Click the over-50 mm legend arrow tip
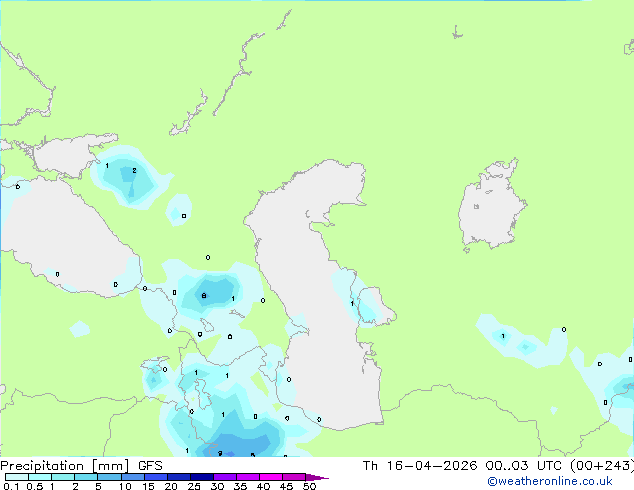Image resolution: width=634 pixels, height=490 pixels. coord(317,477)
